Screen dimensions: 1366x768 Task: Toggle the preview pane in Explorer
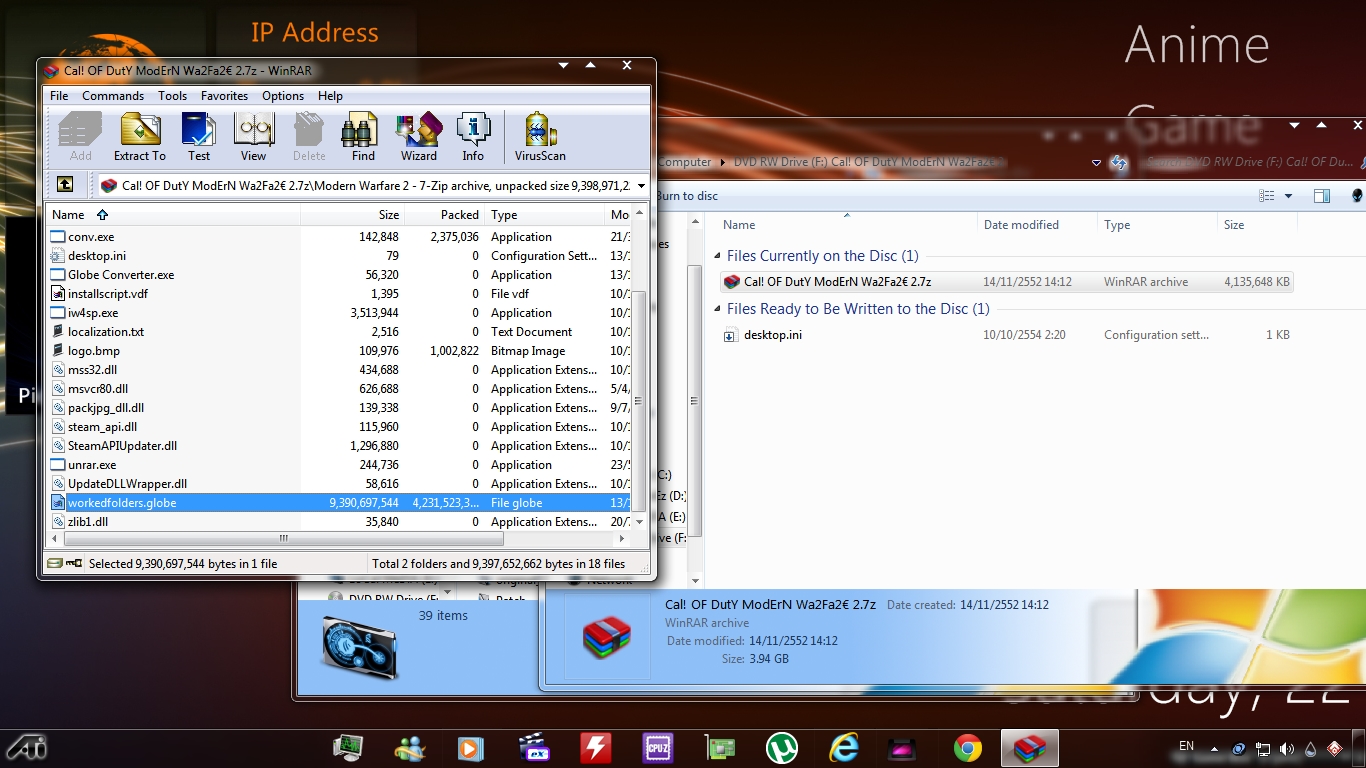click(x=1322, y=196)
